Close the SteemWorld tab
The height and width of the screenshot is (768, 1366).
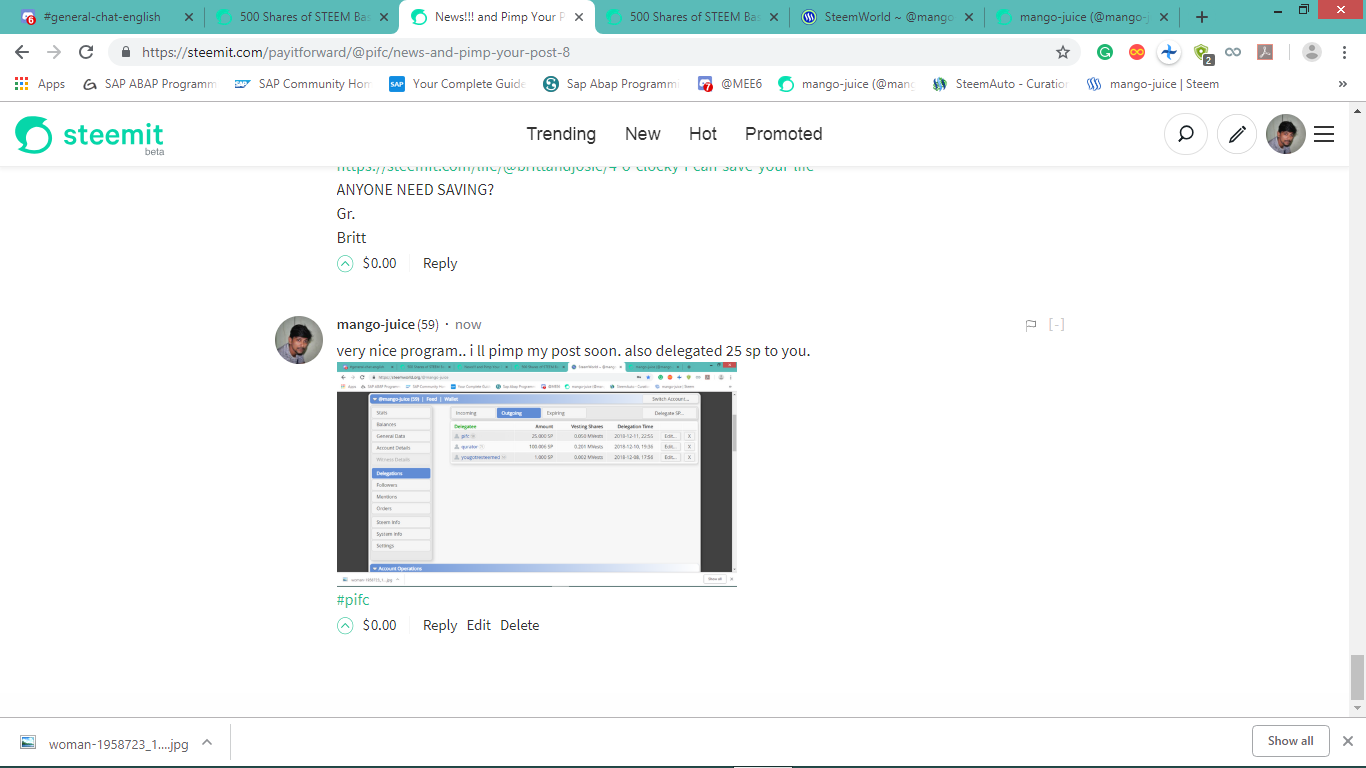(x=968, y=17)
